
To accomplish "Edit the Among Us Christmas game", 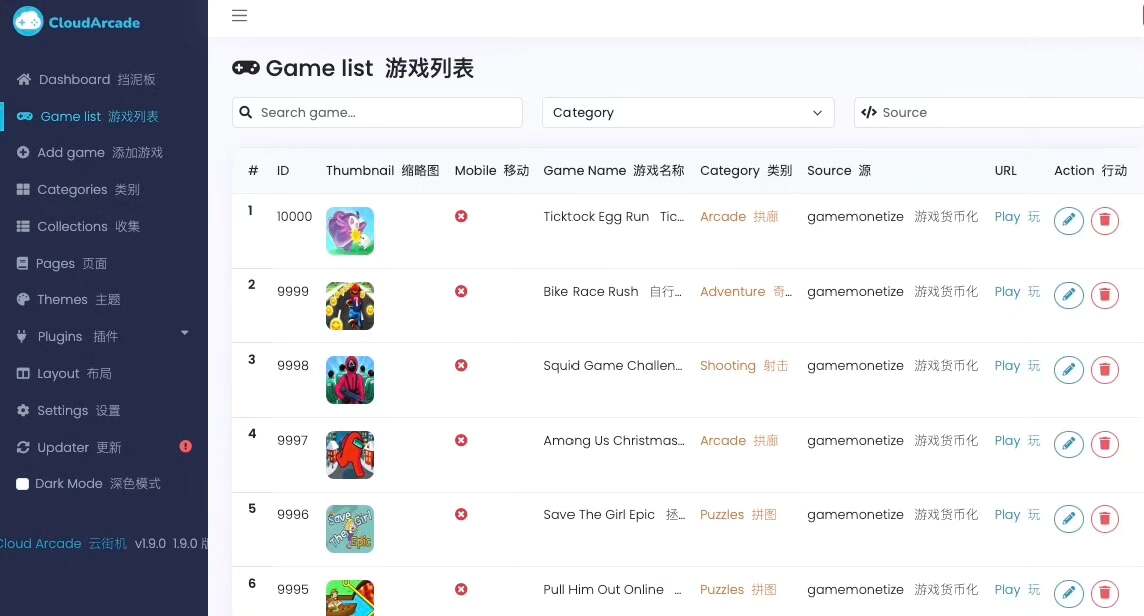I will (x=1068, y=444).
